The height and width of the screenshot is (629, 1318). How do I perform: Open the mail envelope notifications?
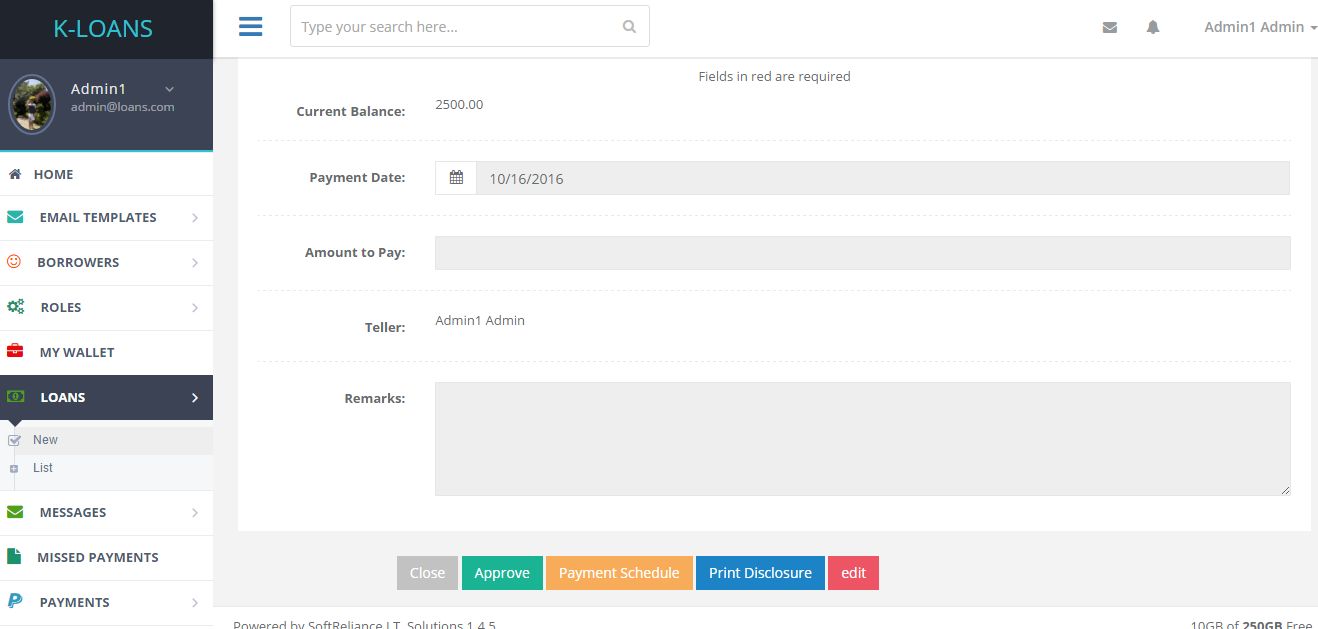coord(1109,28)
